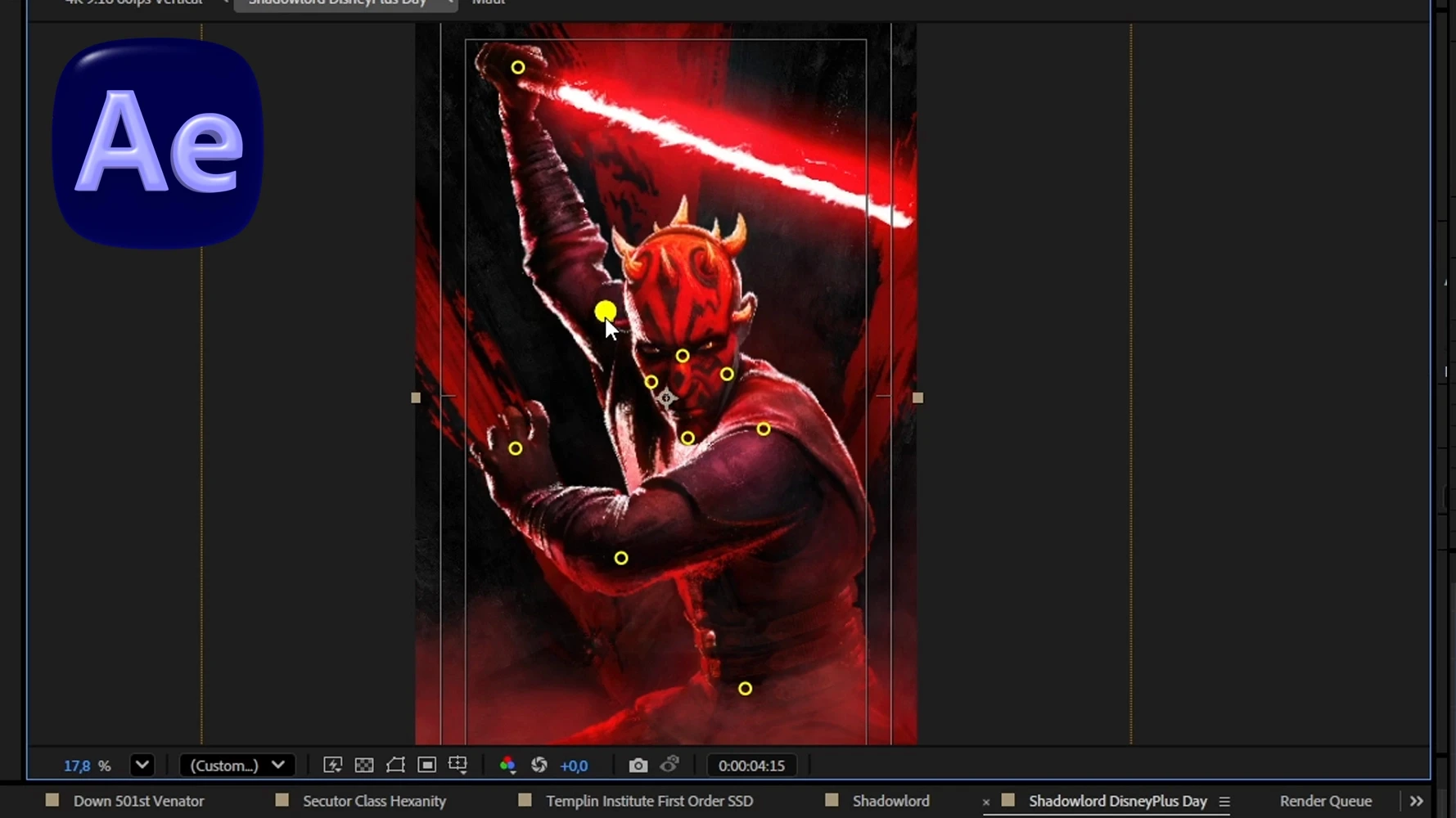Image resolution: width=1456 pixels, height=818 pixels.
Task: Select the puppet pin on raised fist
Action: click(518, 67)
